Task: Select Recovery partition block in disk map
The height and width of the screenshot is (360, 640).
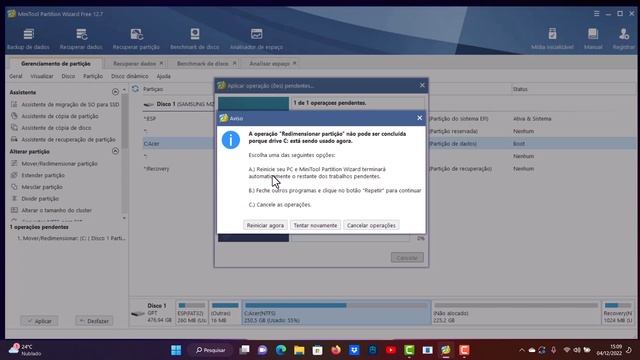Action: (x=618, y=313)
